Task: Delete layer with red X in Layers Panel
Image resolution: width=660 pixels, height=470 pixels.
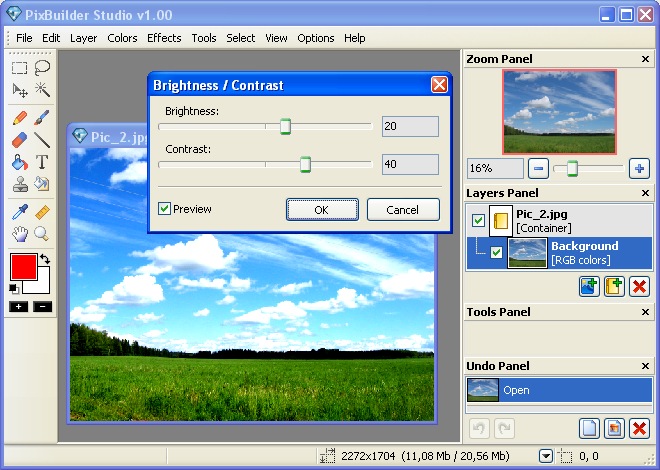Action: pyautogui.click(x=639, y=287)
